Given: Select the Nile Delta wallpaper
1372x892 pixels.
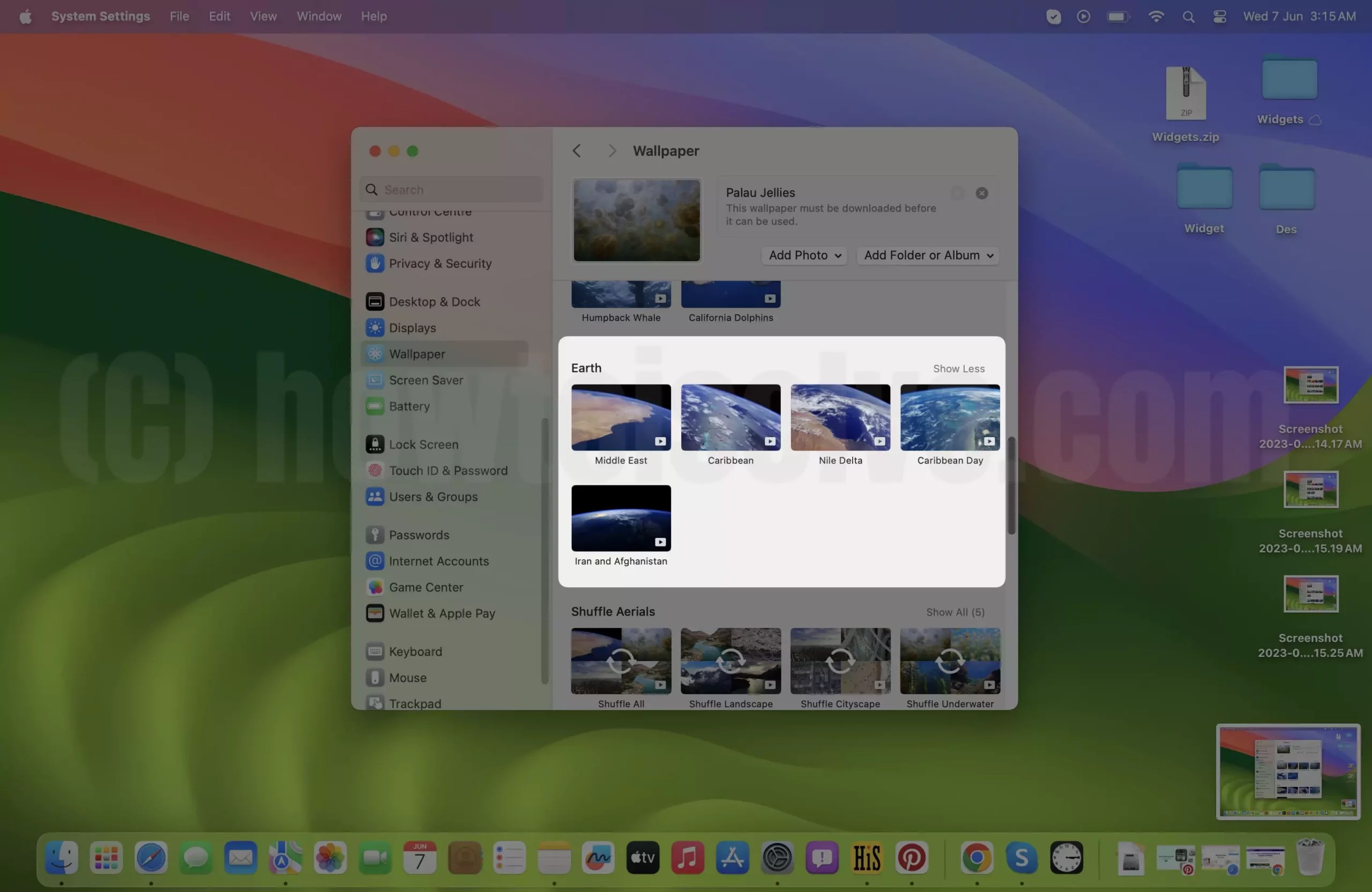Looking at the screenshot, I should (840, 417).
